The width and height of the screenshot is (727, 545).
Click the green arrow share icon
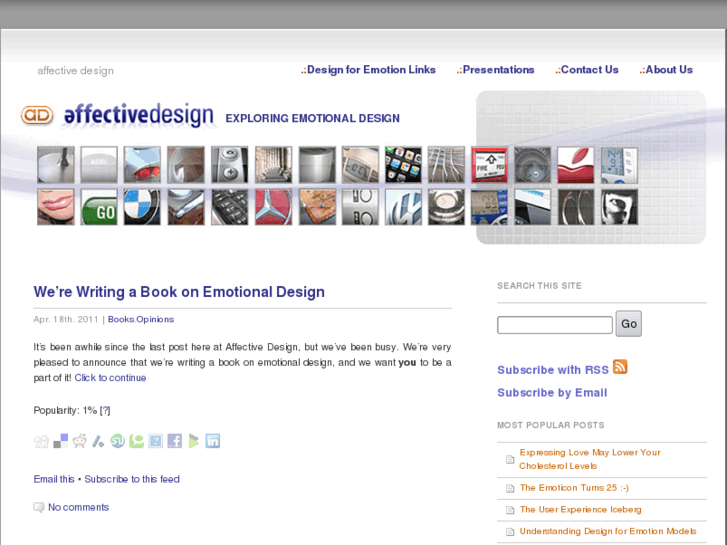[193, 441]
